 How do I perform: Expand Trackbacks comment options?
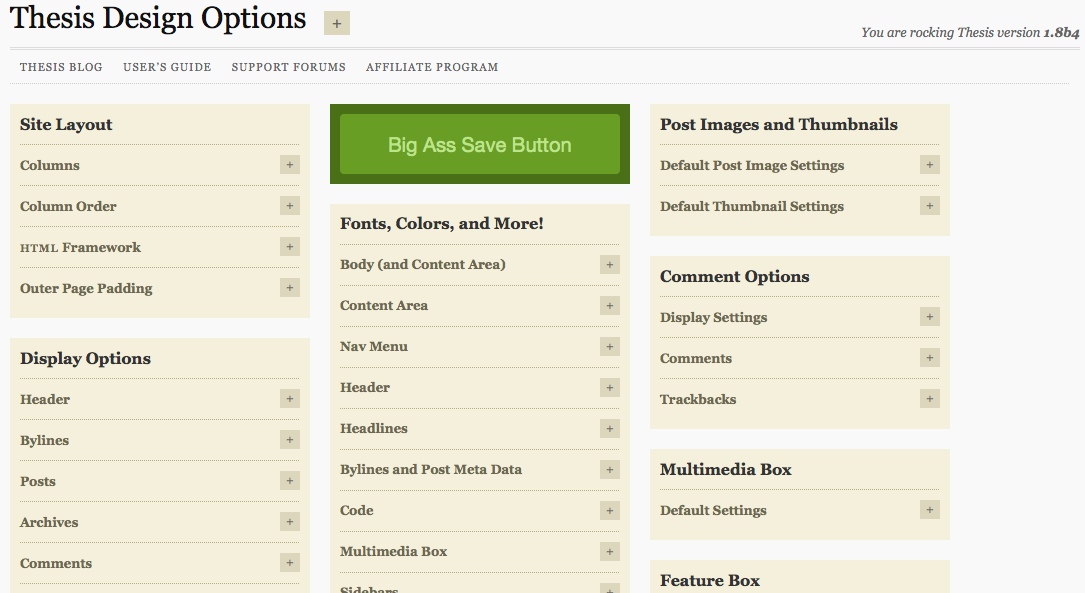click(930, 399)
